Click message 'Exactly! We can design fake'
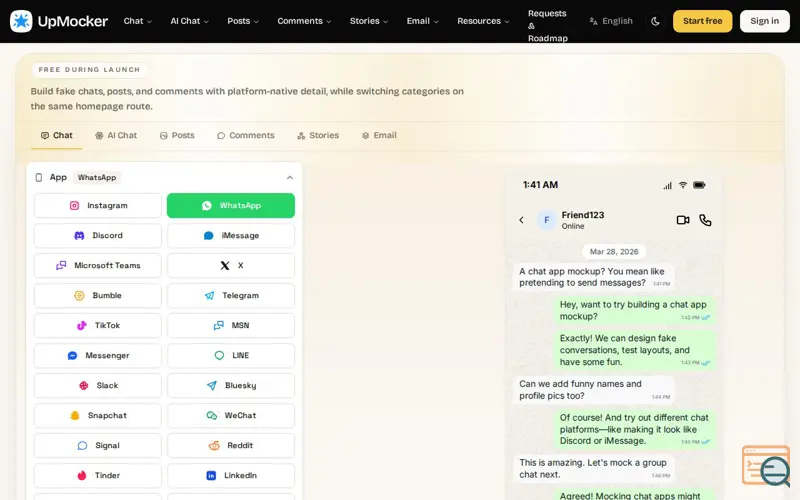 pyautogui.click(x=635, y=350)
